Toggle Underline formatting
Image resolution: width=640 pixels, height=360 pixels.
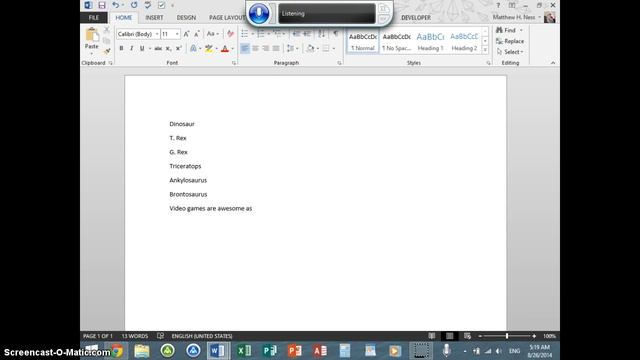(142, 49)
